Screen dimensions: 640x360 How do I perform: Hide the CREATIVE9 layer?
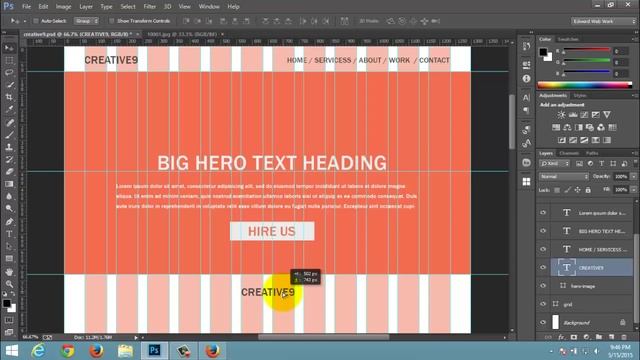click(x=543, y=268)
